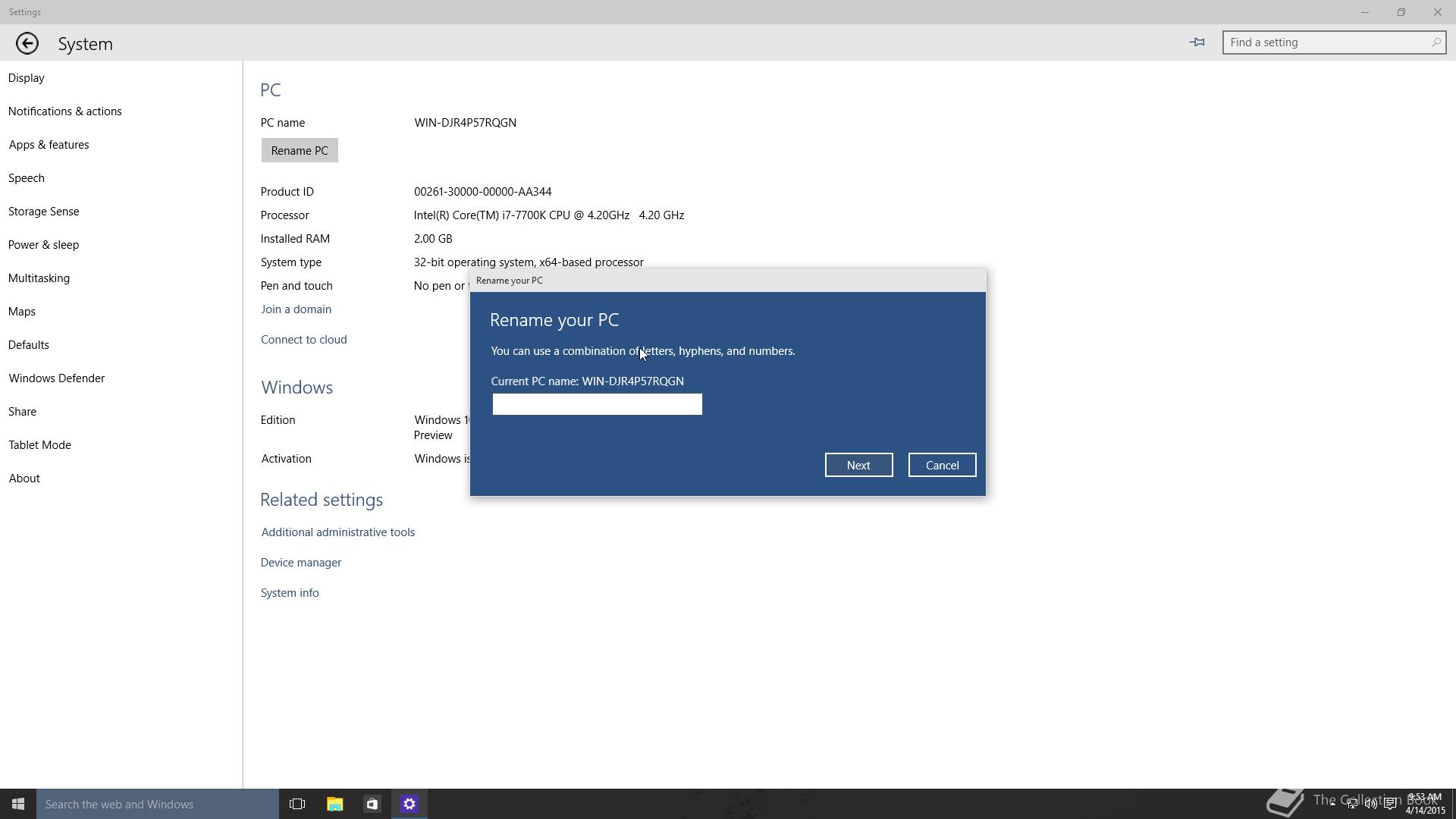Click the Current PC name label in dialog
The image size is (1456, 819).
587,381
